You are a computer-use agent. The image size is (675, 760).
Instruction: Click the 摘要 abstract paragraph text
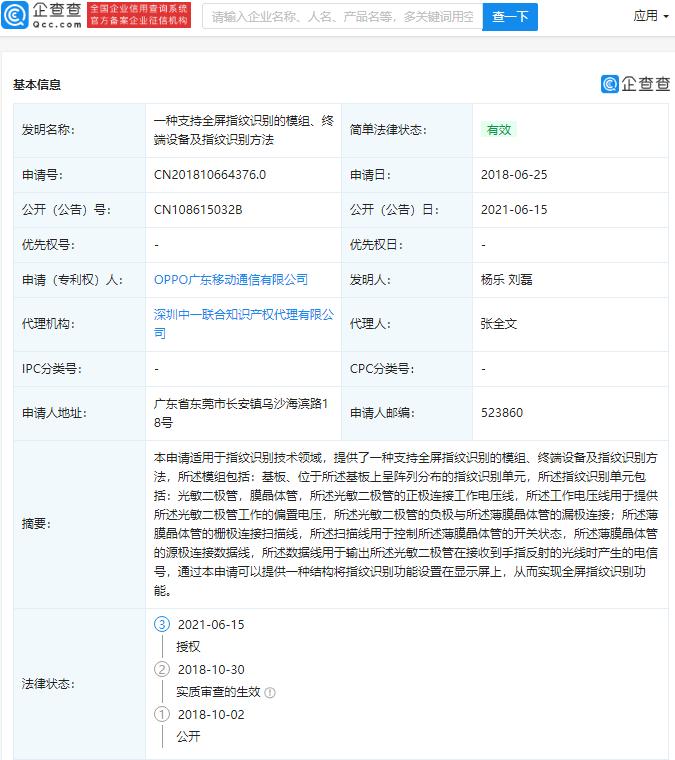406,524
